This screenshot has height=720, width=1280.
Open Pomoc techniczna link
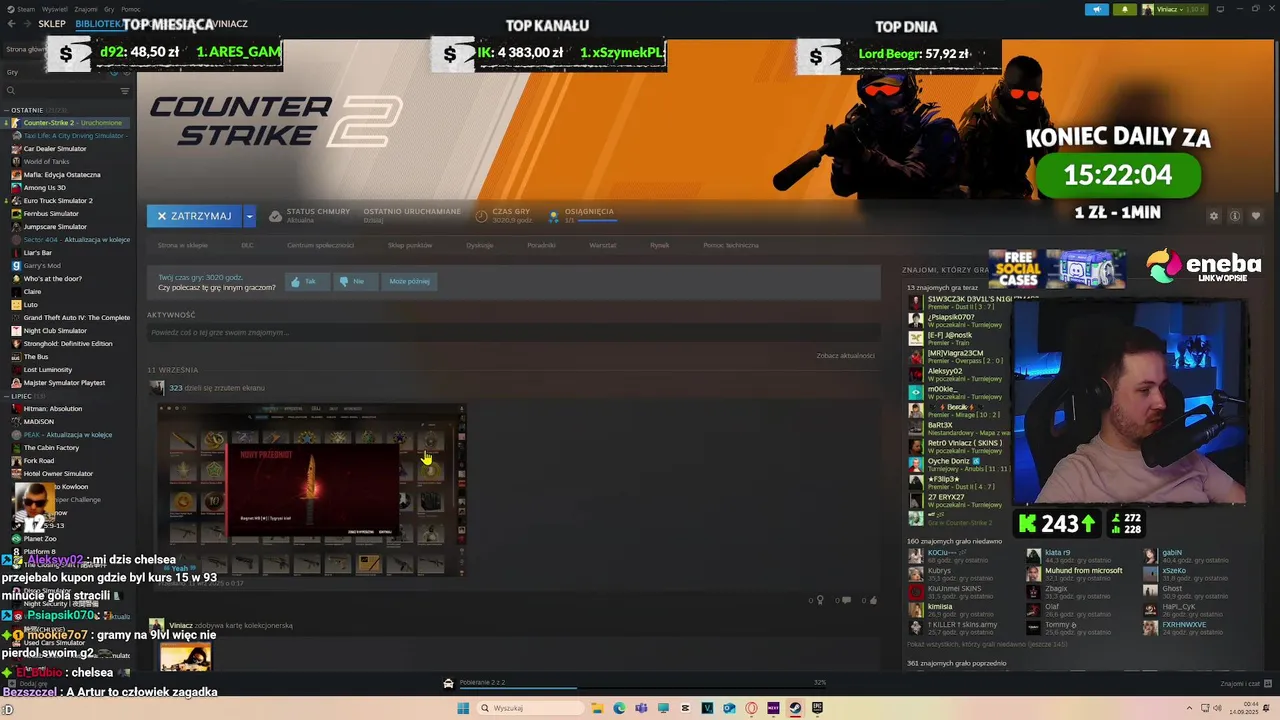click(731, 245)
